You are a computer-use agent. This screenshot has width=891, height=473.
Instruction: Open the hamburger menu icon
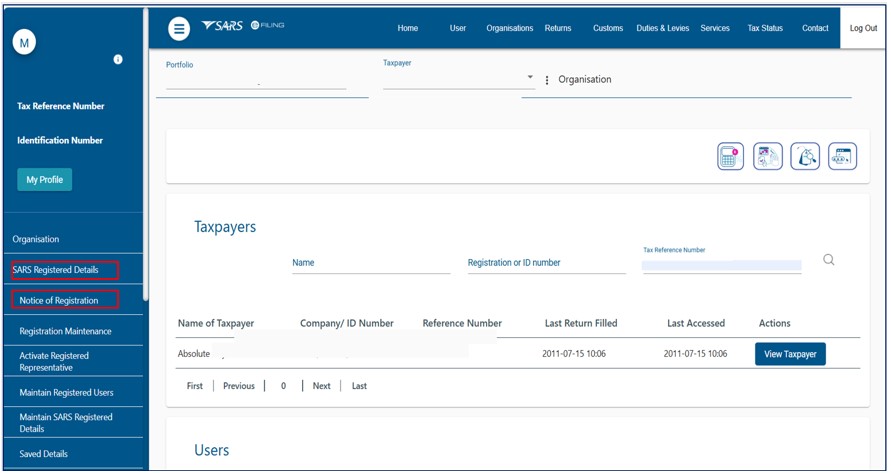179,28
